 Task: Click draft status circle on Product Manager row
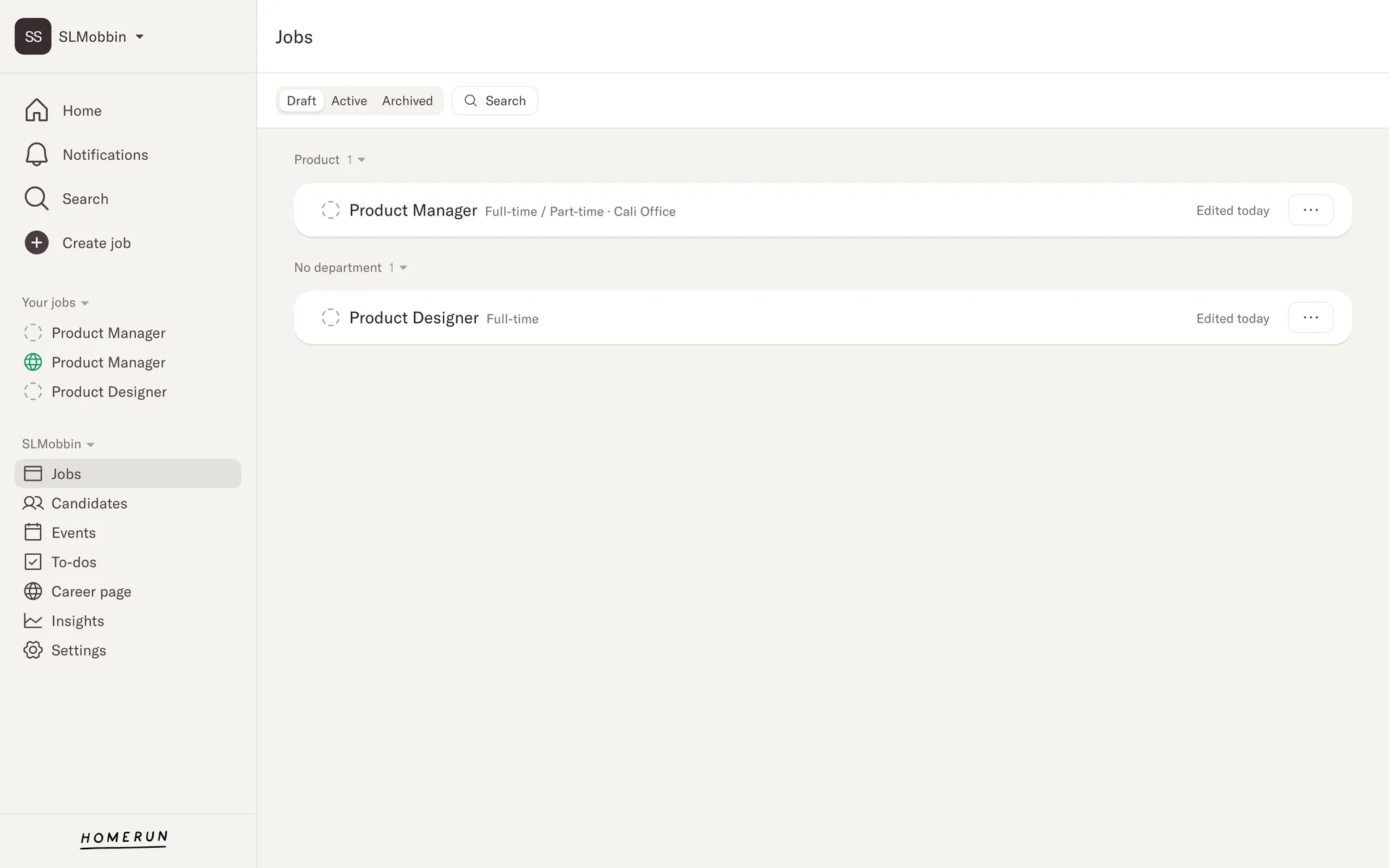click(331, 210)
